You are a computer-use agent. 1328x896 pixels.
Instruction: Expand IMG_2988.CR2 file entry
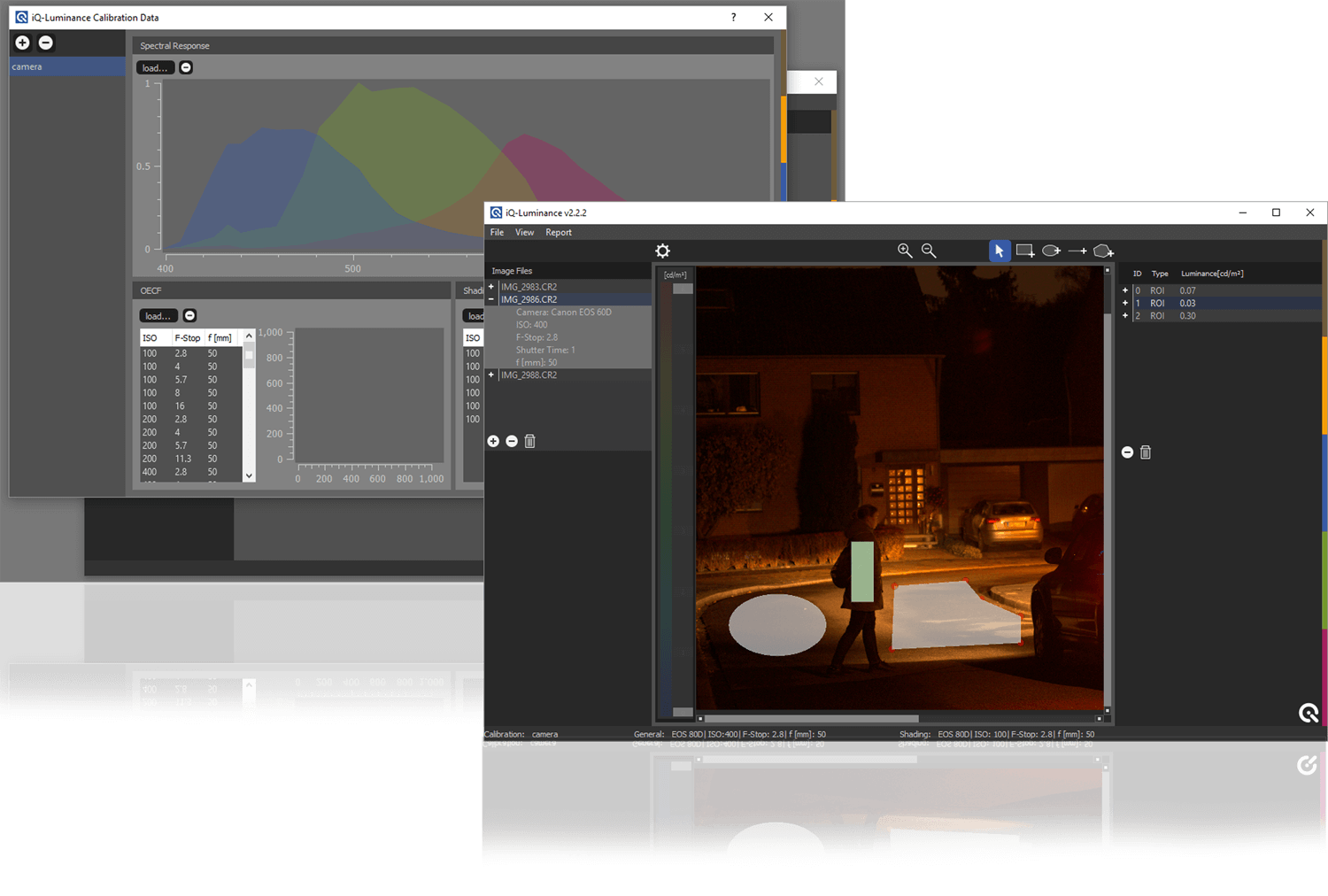pyautogui.click(x=491, y=375)
